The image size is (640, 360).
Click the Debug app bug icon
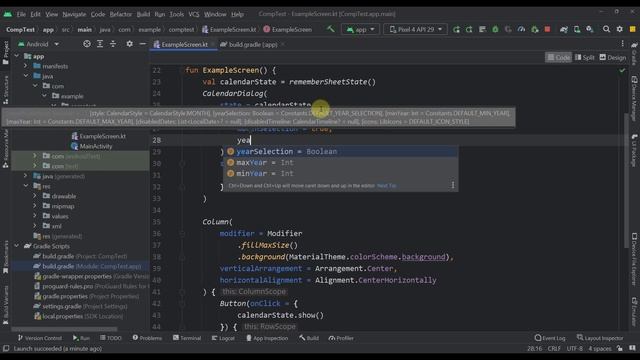coord(496,29)
